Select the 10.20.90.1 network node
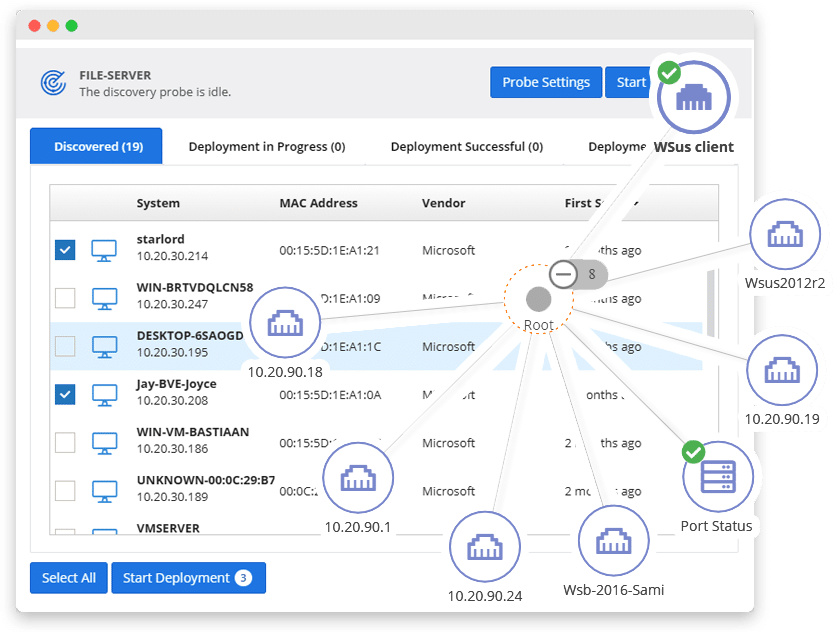Viewport: 834px width, 634px height. pos(358,478)
